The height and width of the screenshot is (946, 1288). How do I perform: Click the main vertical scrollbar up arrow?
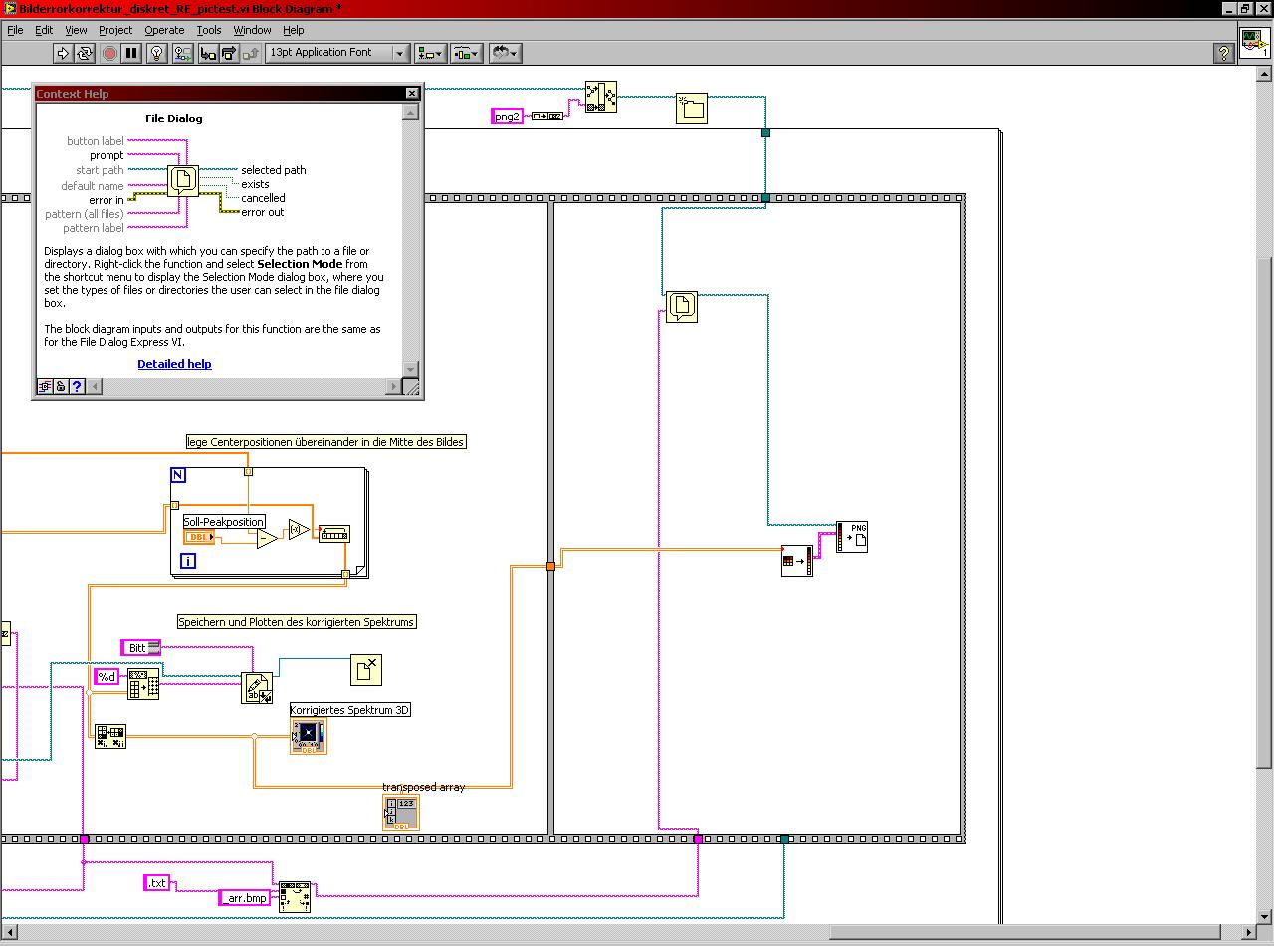pos(1265,73)
